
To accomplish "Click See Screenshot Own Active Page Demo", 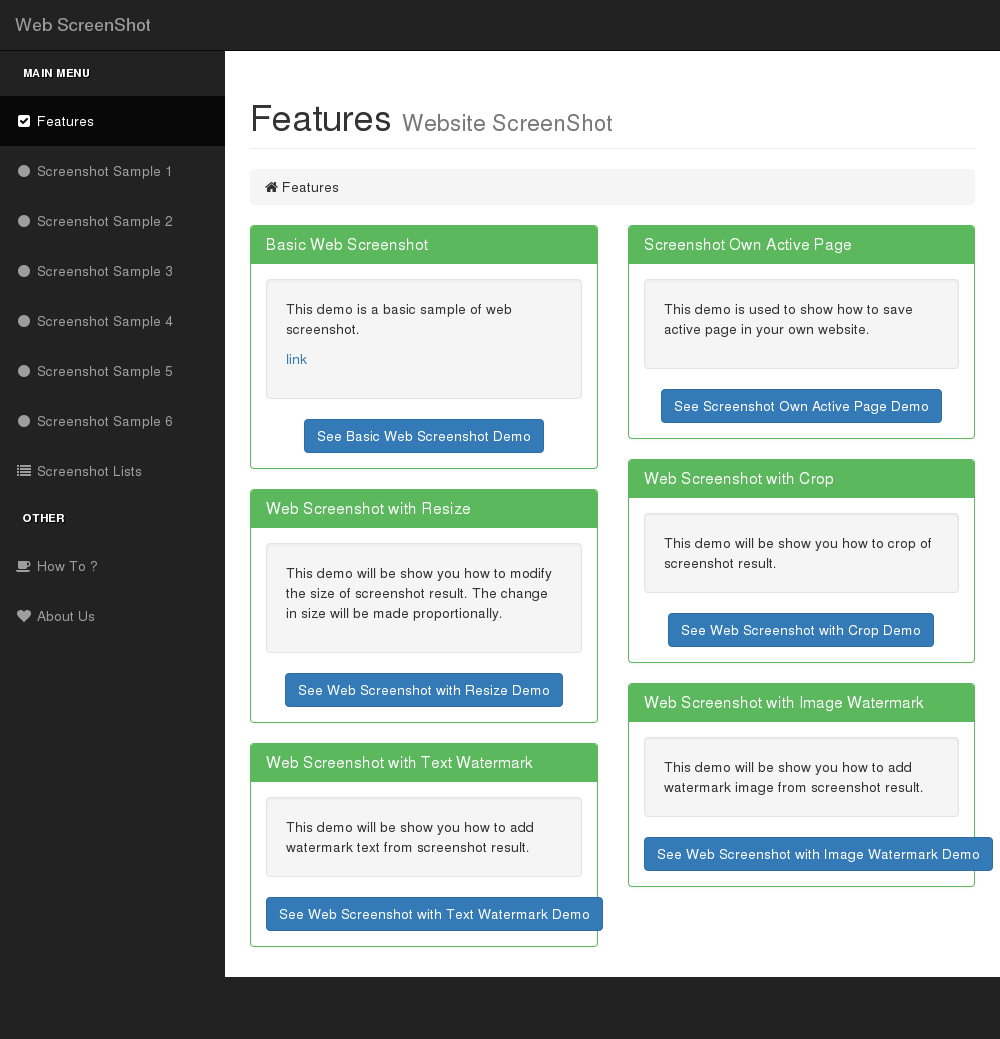I will (801, 406).
